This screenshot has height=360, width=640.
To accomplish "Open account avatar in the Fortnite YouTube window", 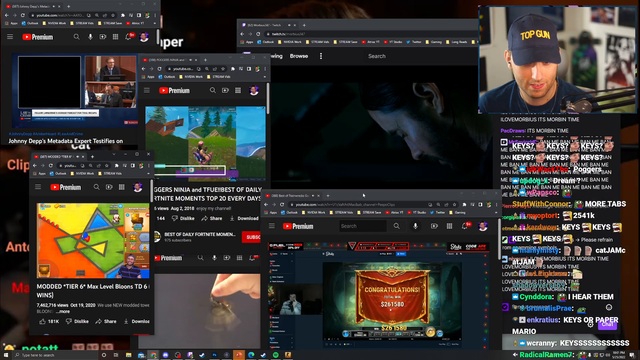I will 254,90.
